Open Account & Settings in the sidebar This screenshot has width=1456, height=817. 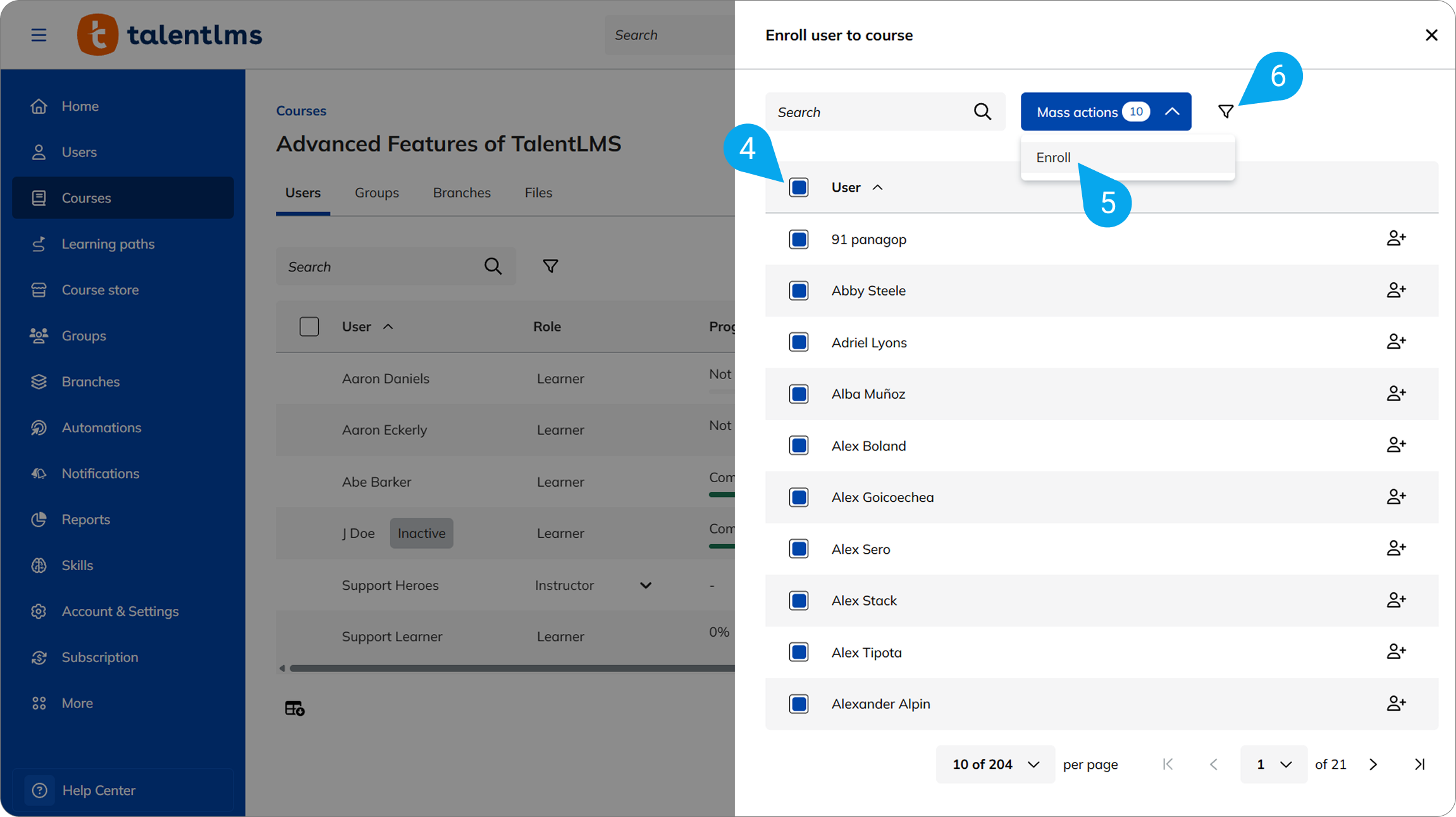pos(123,611)
